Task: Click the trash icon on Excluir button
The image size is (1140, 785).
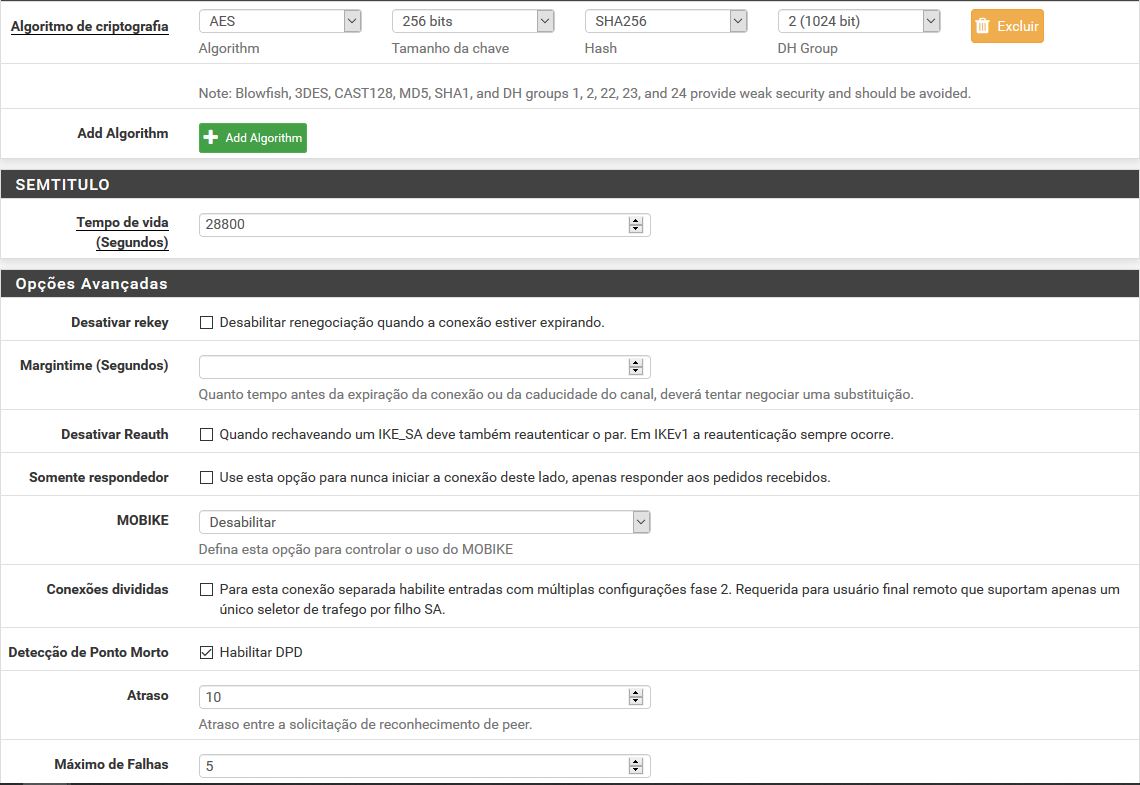Action: click(x=983, y=27)
